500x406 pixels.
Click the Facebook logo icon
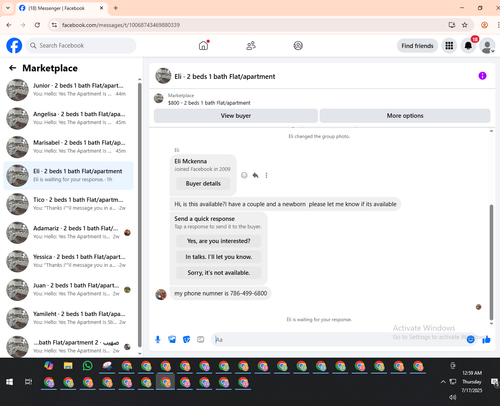pos(14,46)
